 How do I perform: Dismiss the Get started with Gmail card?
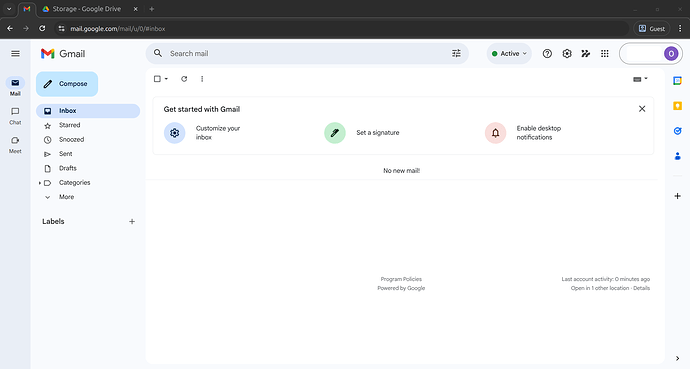pos(642,109)
